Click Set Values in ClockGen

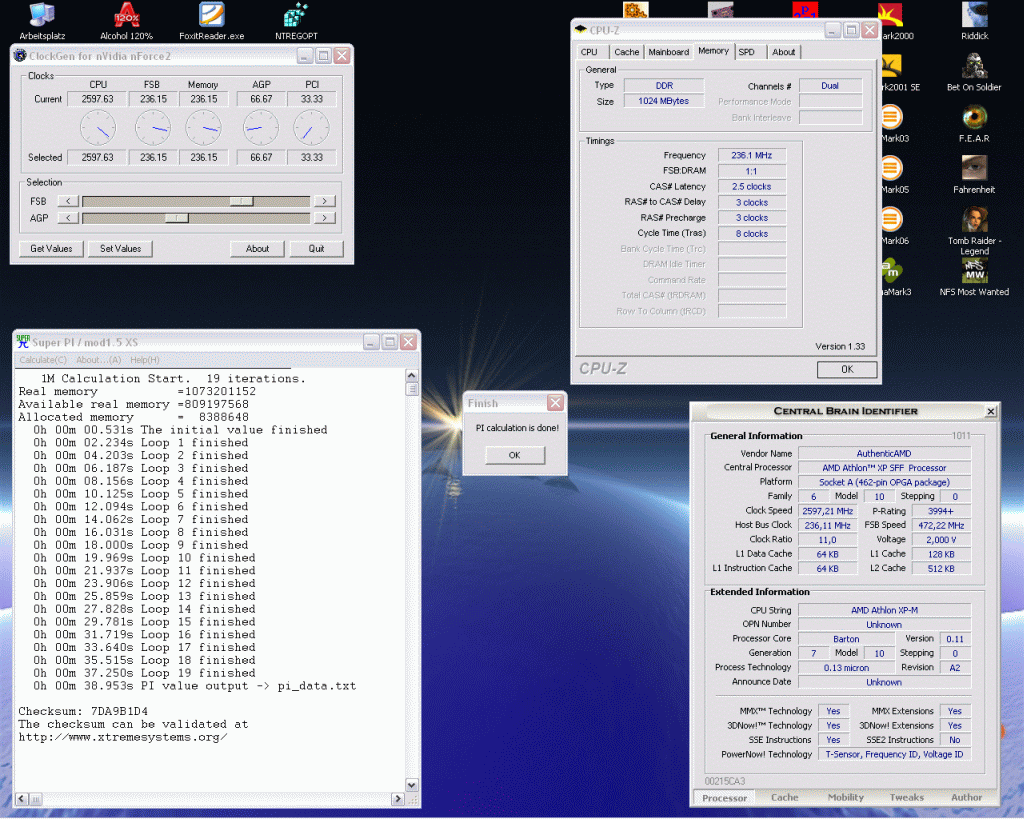click(120, 249)
